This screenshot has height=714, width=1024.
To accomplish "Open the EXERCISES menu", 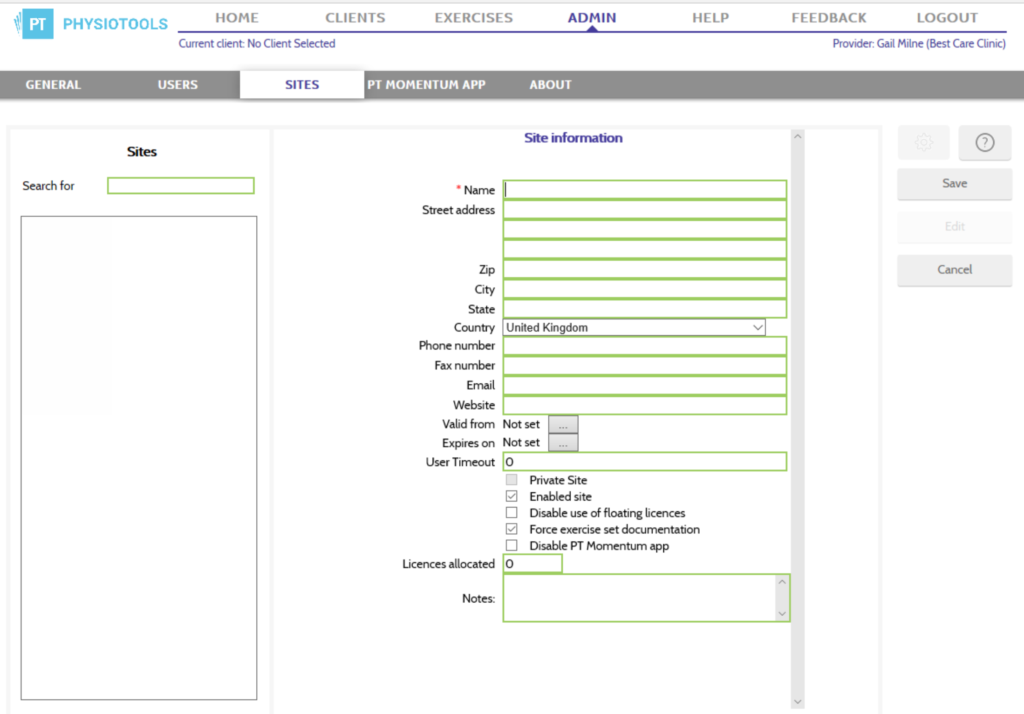I will click(474, 18).
